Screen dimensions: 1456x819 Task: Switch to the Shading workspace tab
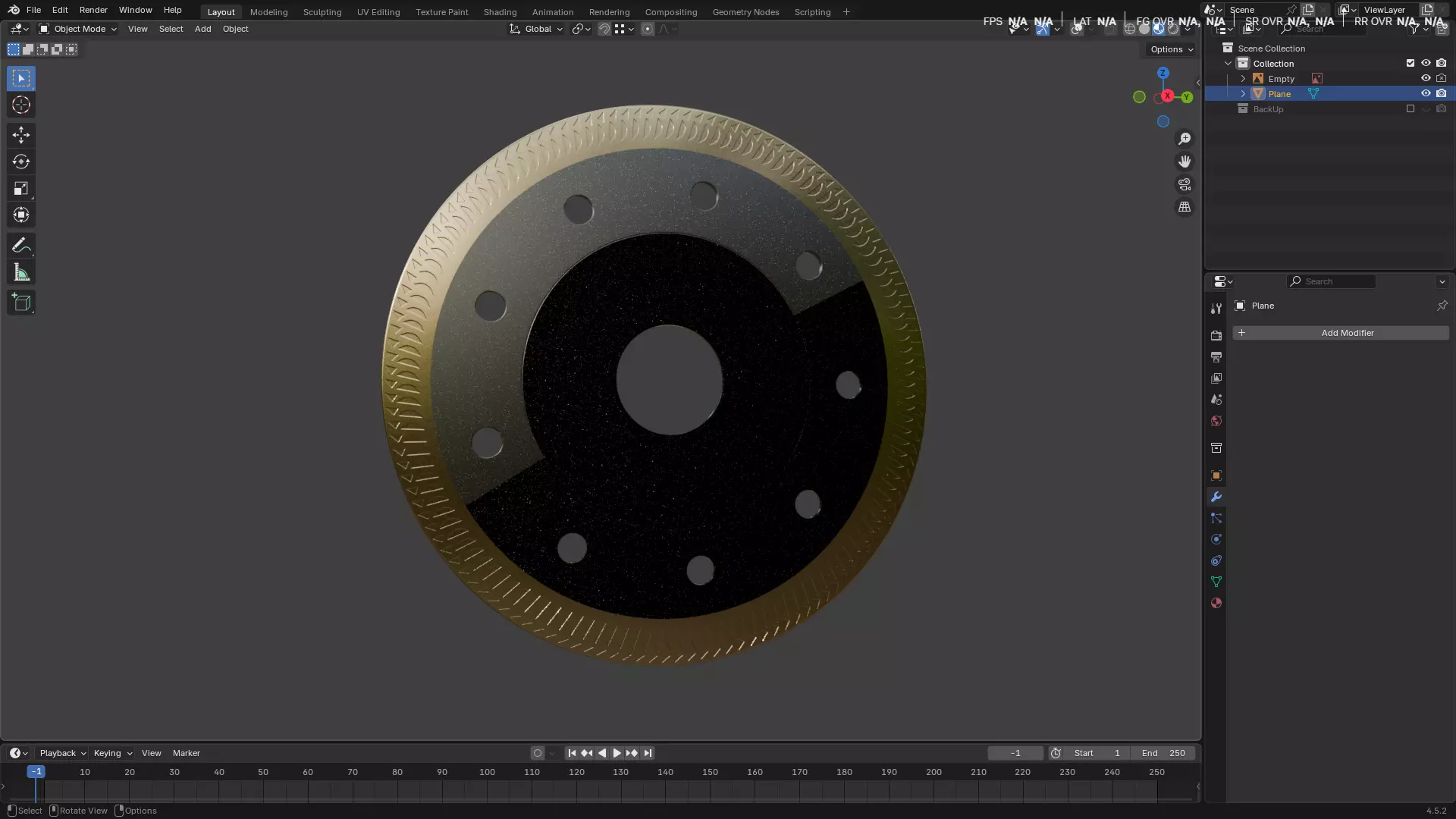500,12
